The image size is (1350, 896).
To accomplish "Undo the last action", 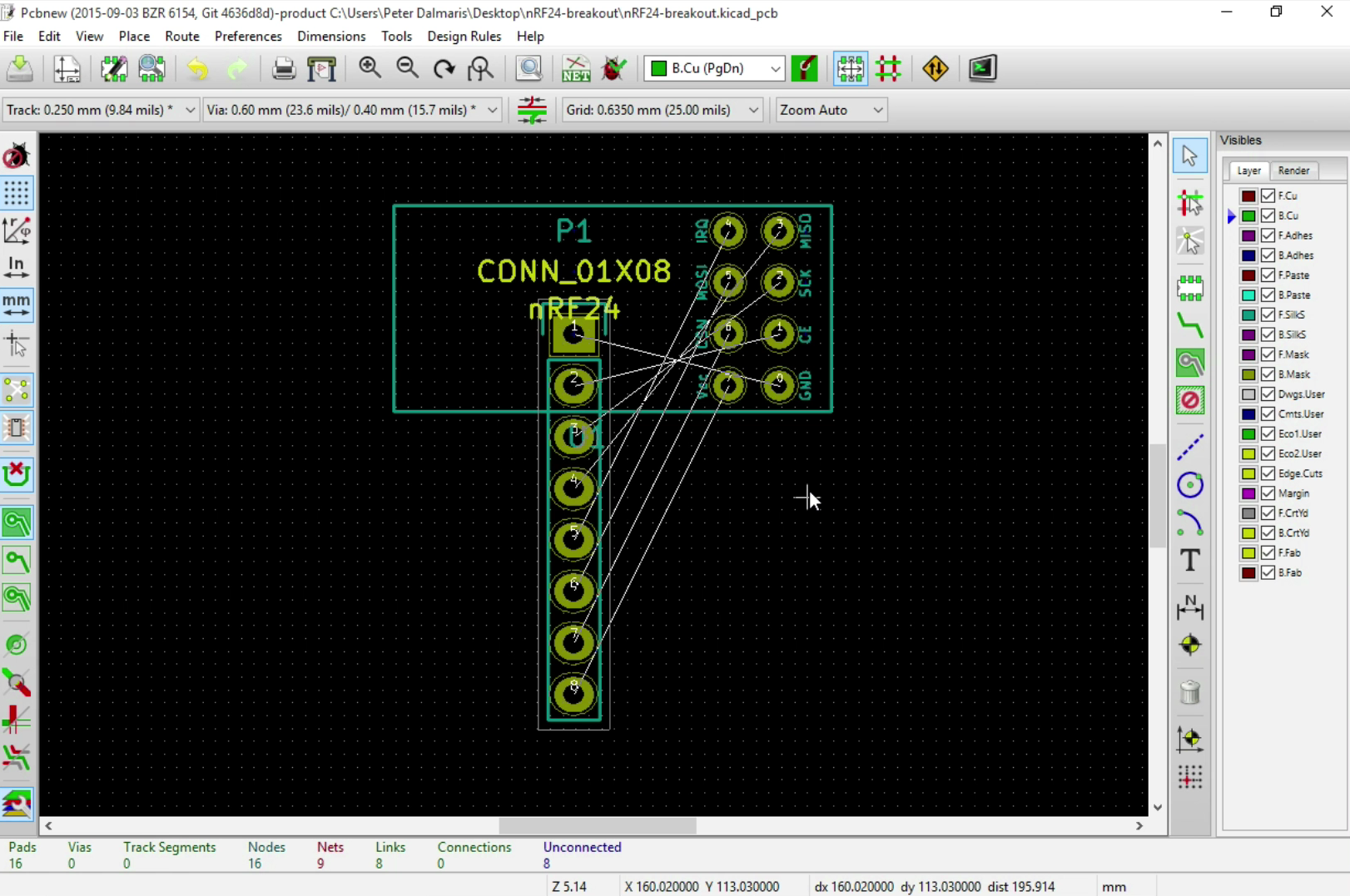I will [x=198, y=68].
